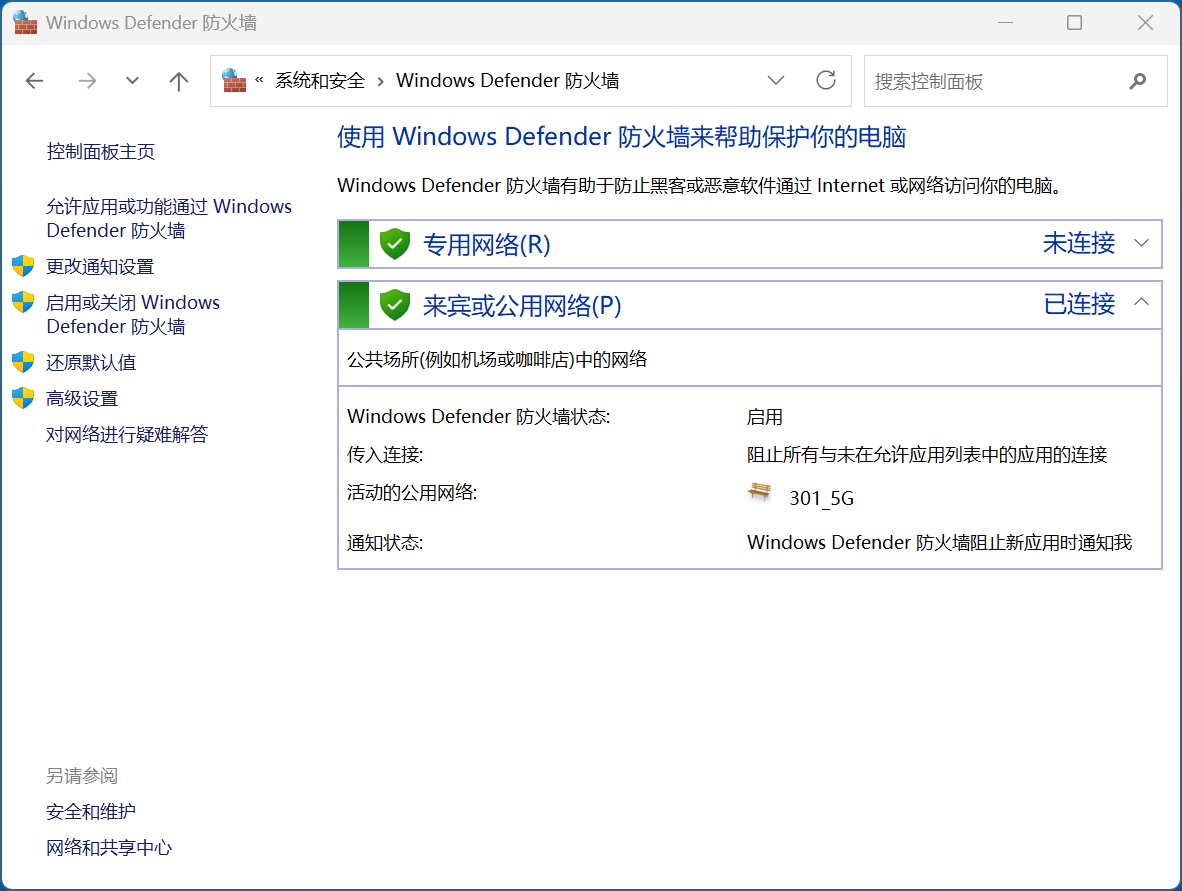
Task: Click shield icon beside 启用或关闭 Windows Defender
Action: click(x=23, y=302)
